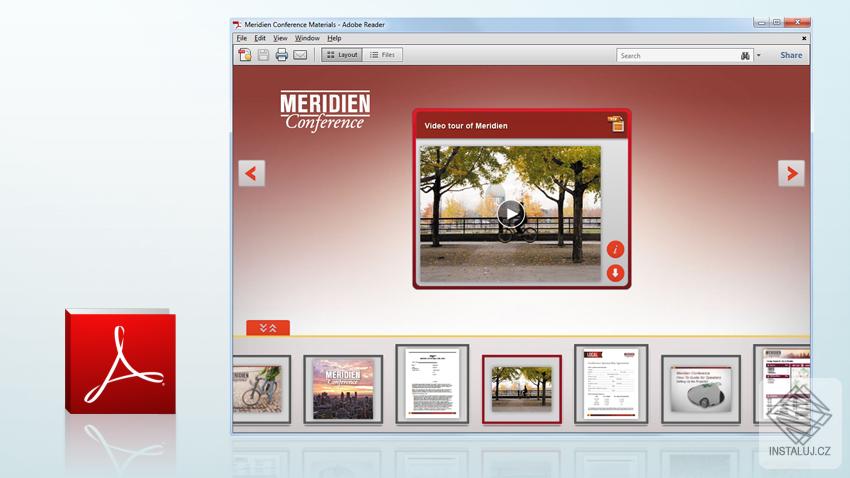Open the File menu

pyautogui.click(x=242, y=38)
